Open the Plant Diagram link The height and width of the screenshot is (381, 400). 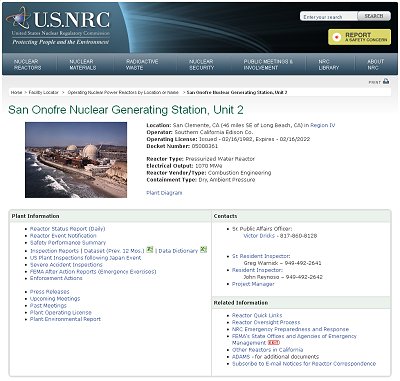(164, 193)
